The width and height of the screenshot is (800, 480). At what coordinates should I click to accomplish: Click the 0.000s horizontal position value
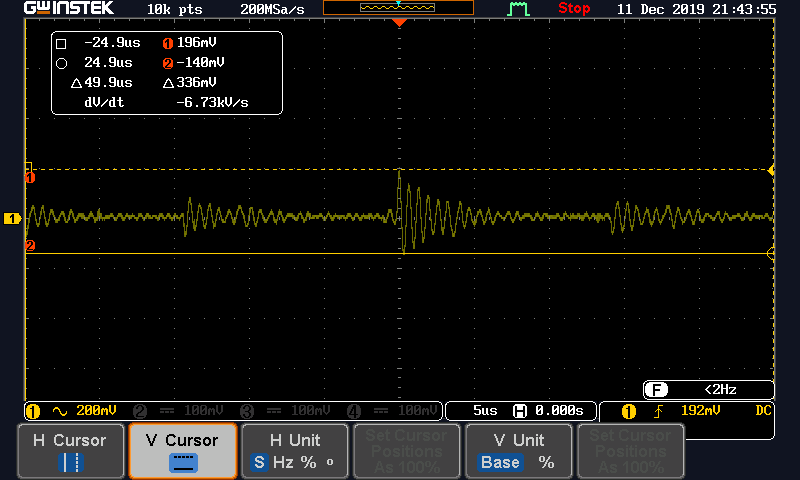[x=559, y=411]
